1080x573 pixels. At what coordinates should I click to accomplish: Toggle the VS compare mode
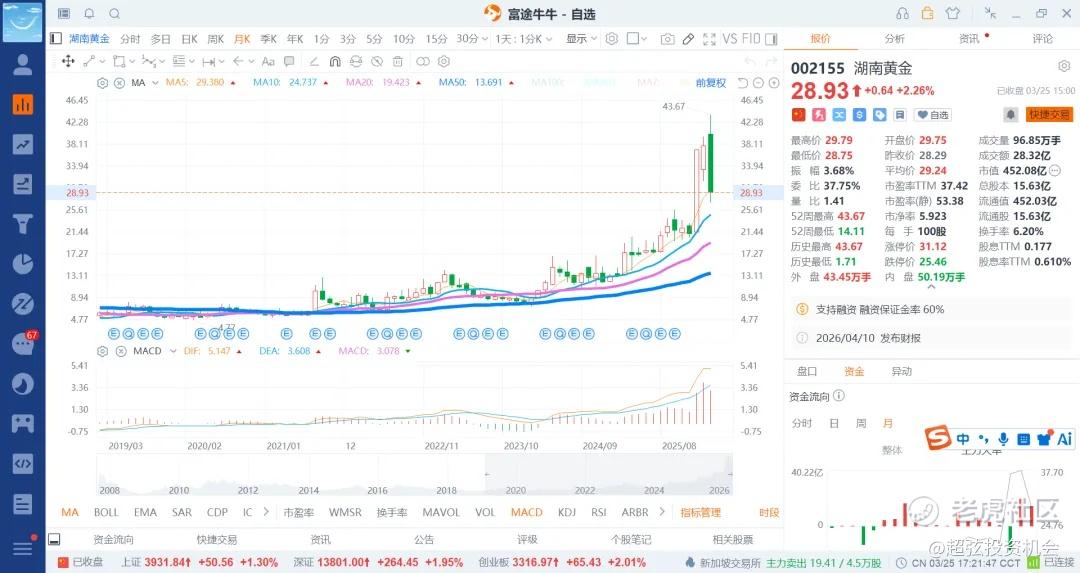729,39
